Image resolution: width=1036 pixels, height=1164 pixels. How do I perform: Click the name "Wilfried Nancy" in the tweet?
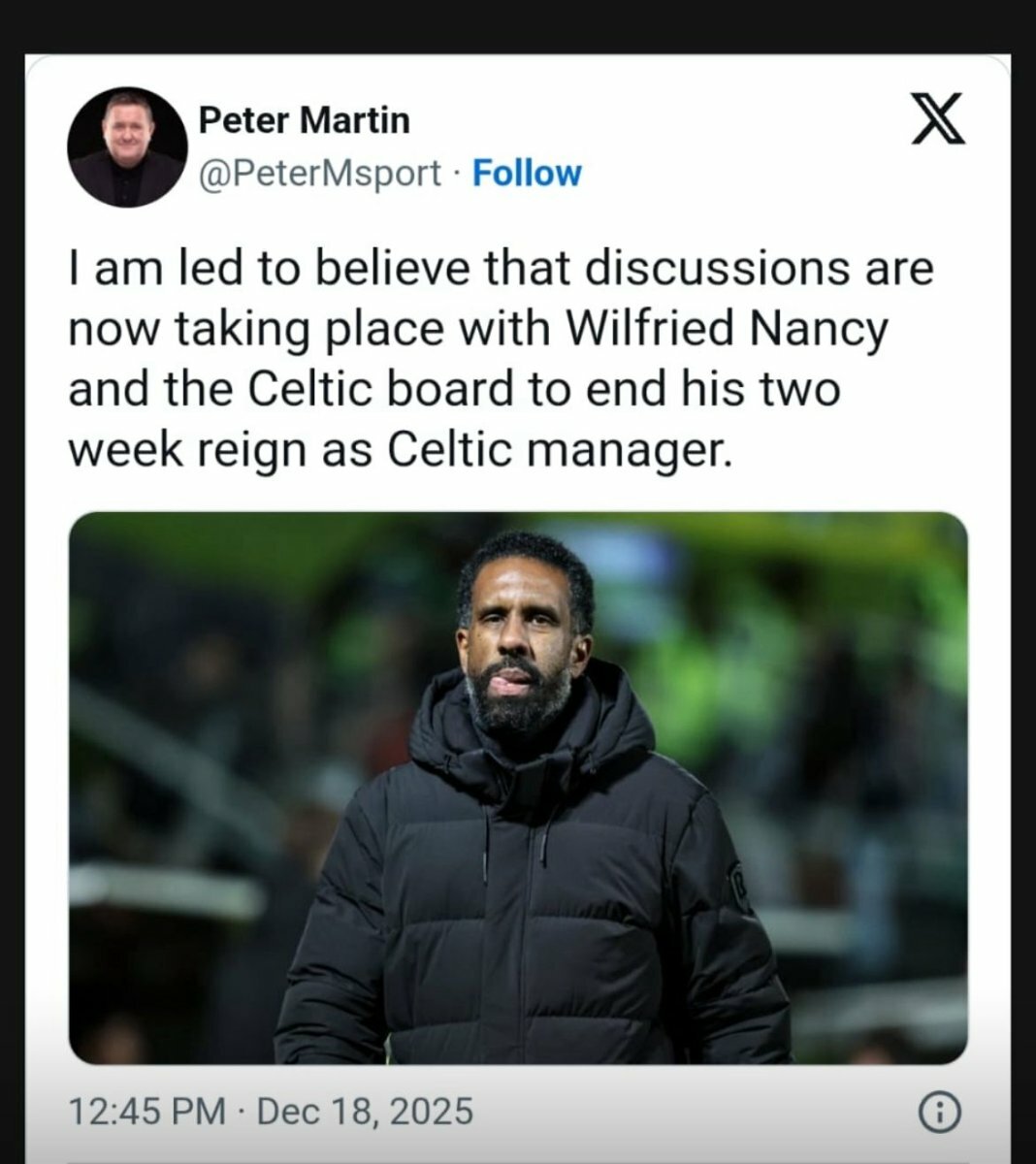click(726, 329)
